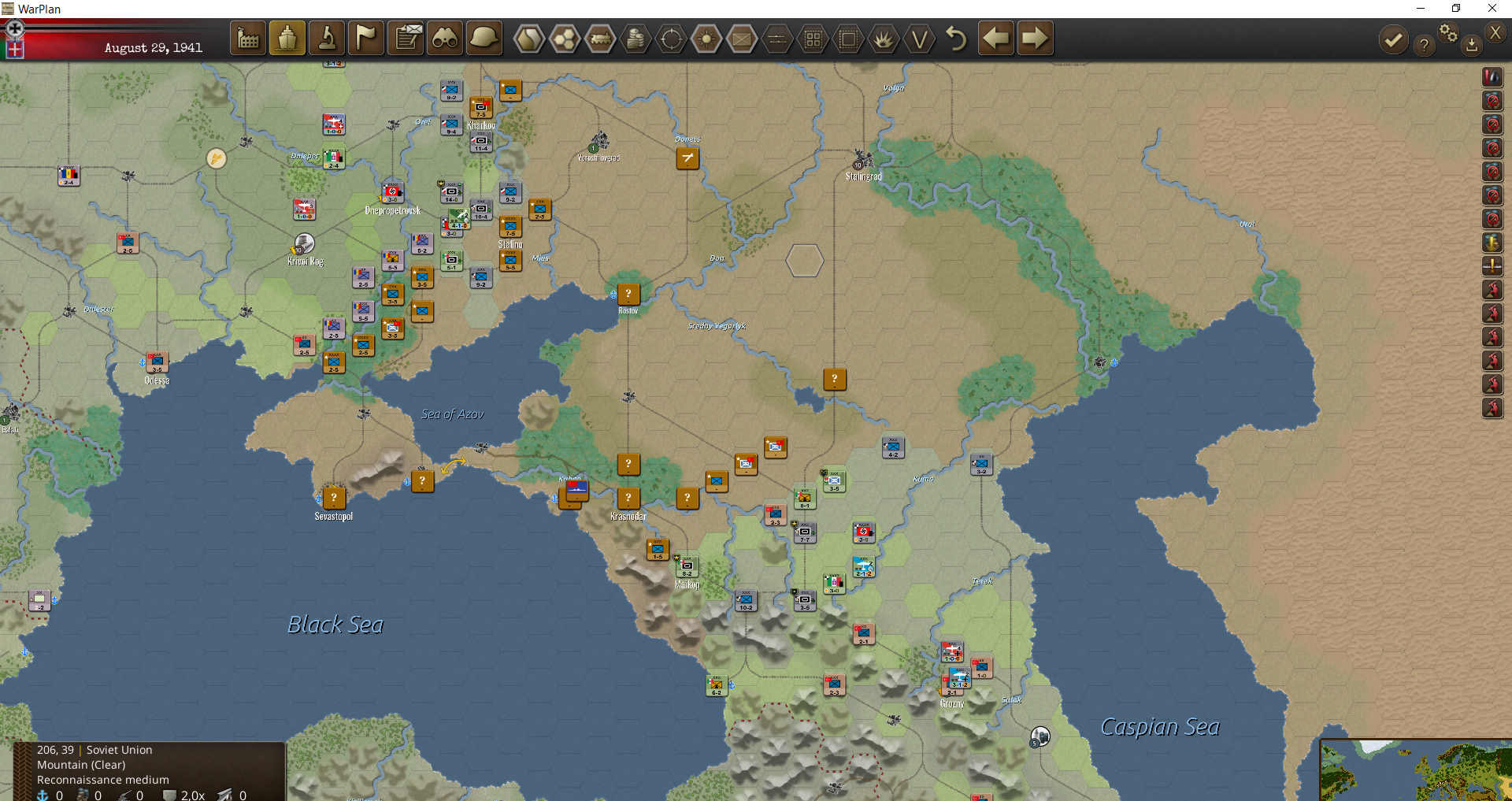Toggle the terrain hex overlay
The height and width of the screenshot is (801, 1512).
point(529,39)
